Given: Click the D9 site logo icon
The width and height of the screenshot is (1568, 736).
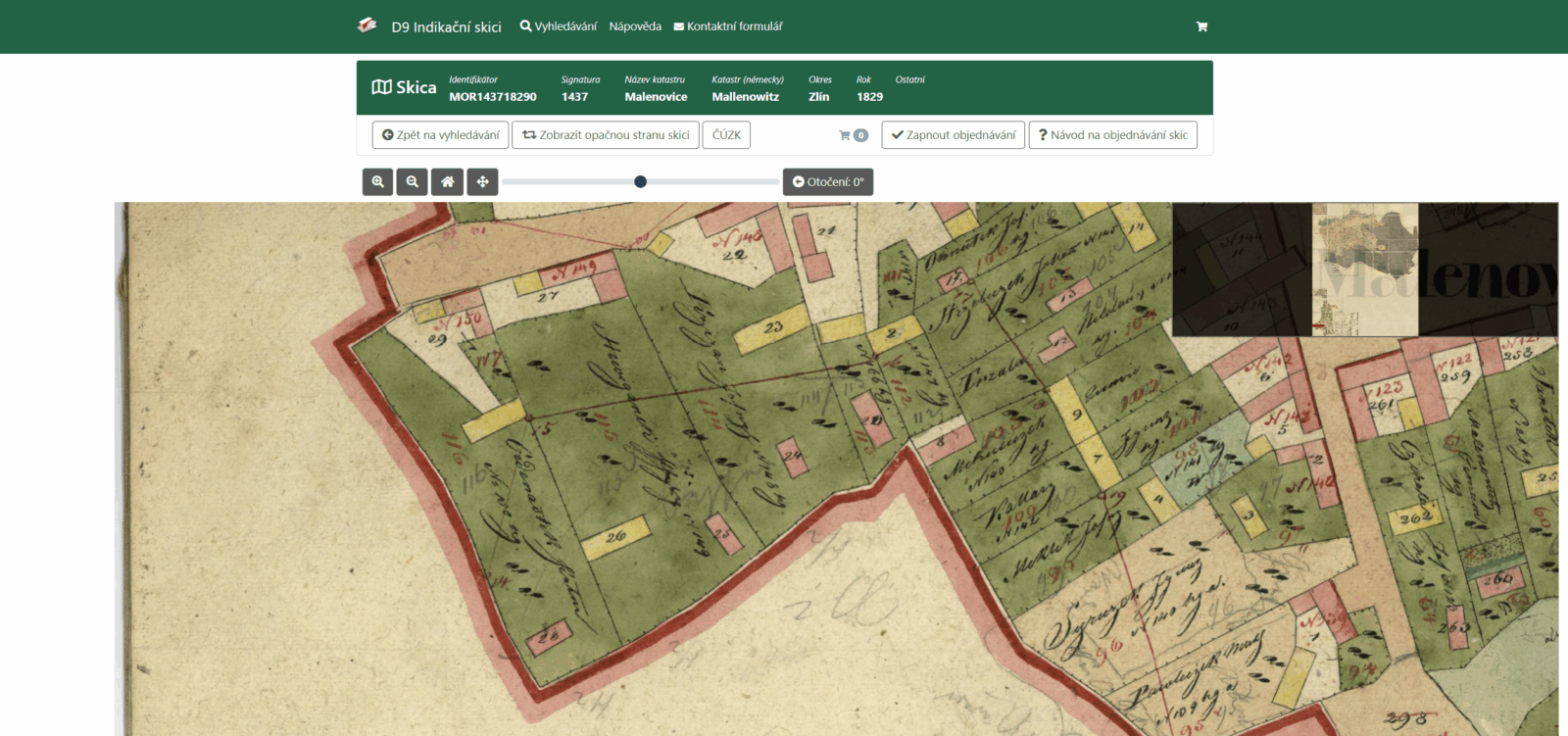Looking at the screenshot, I should point(367,25).
